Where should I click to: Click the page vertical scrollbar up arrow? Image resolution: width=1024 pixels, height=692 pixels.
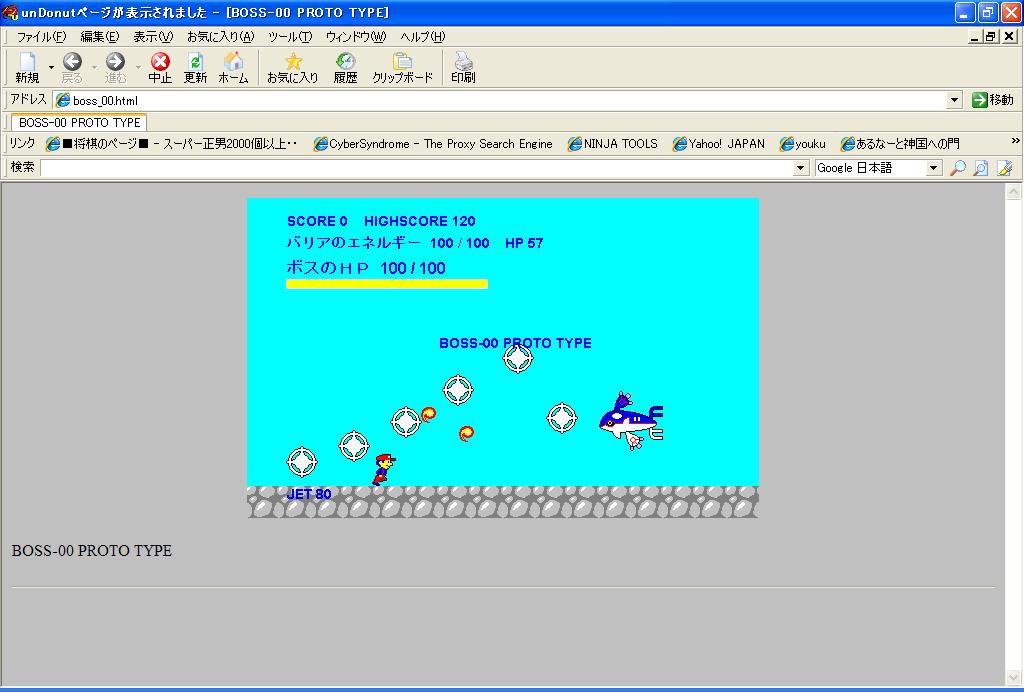tap(1014, 191)
